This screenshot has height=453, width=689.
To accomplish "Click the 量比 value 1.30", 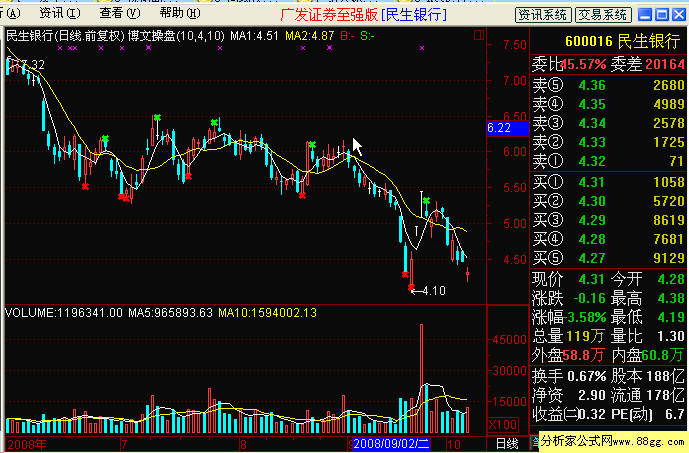I will point(671,336).
